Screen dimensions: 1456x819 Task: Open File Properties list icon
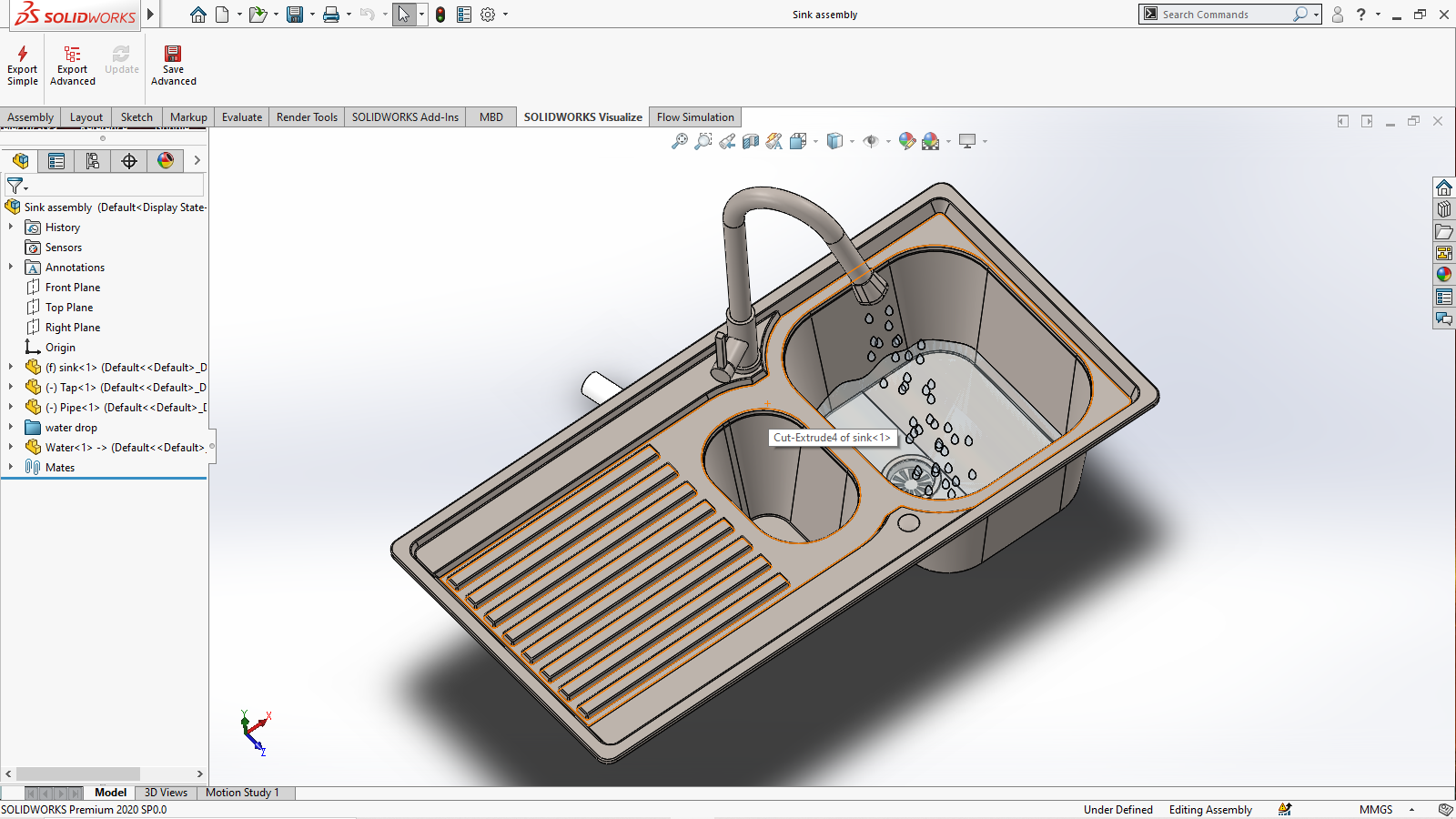click(x=464, y=15)
